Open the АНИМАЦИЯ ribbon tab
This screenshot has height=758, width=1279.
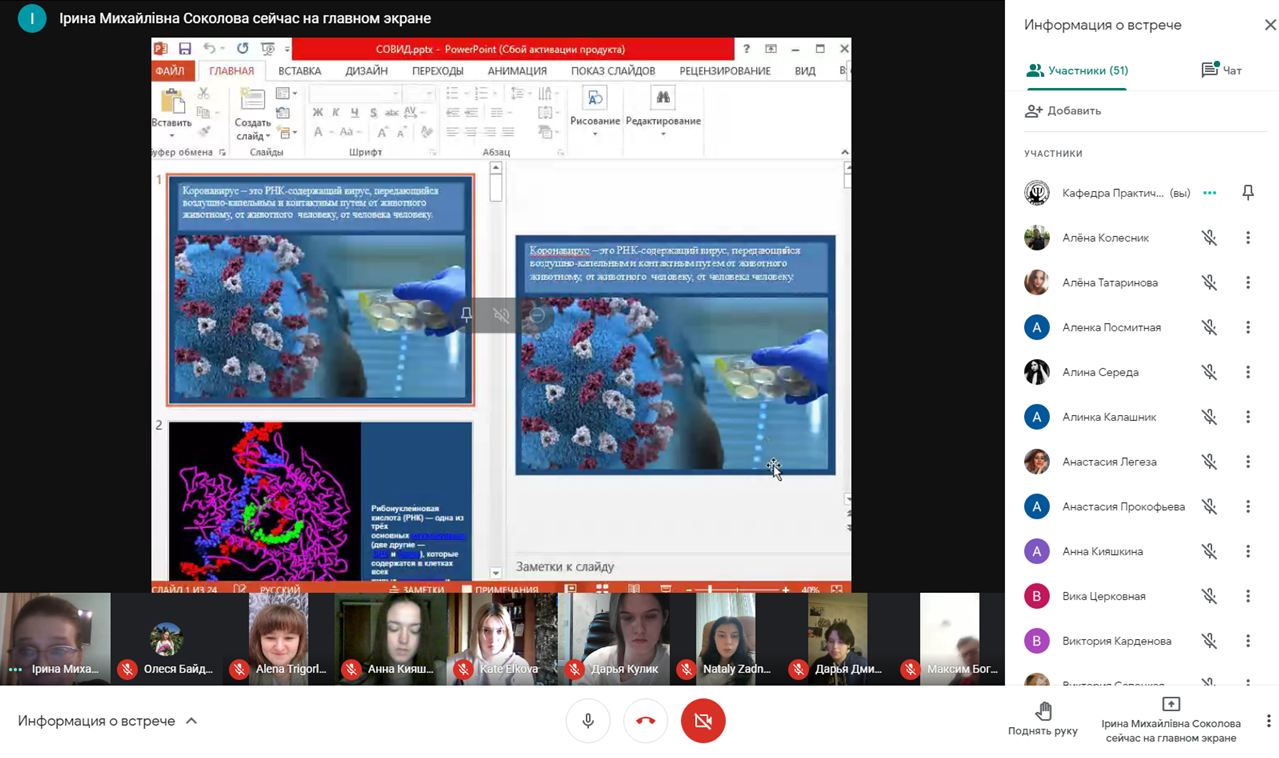click(517, 71)
